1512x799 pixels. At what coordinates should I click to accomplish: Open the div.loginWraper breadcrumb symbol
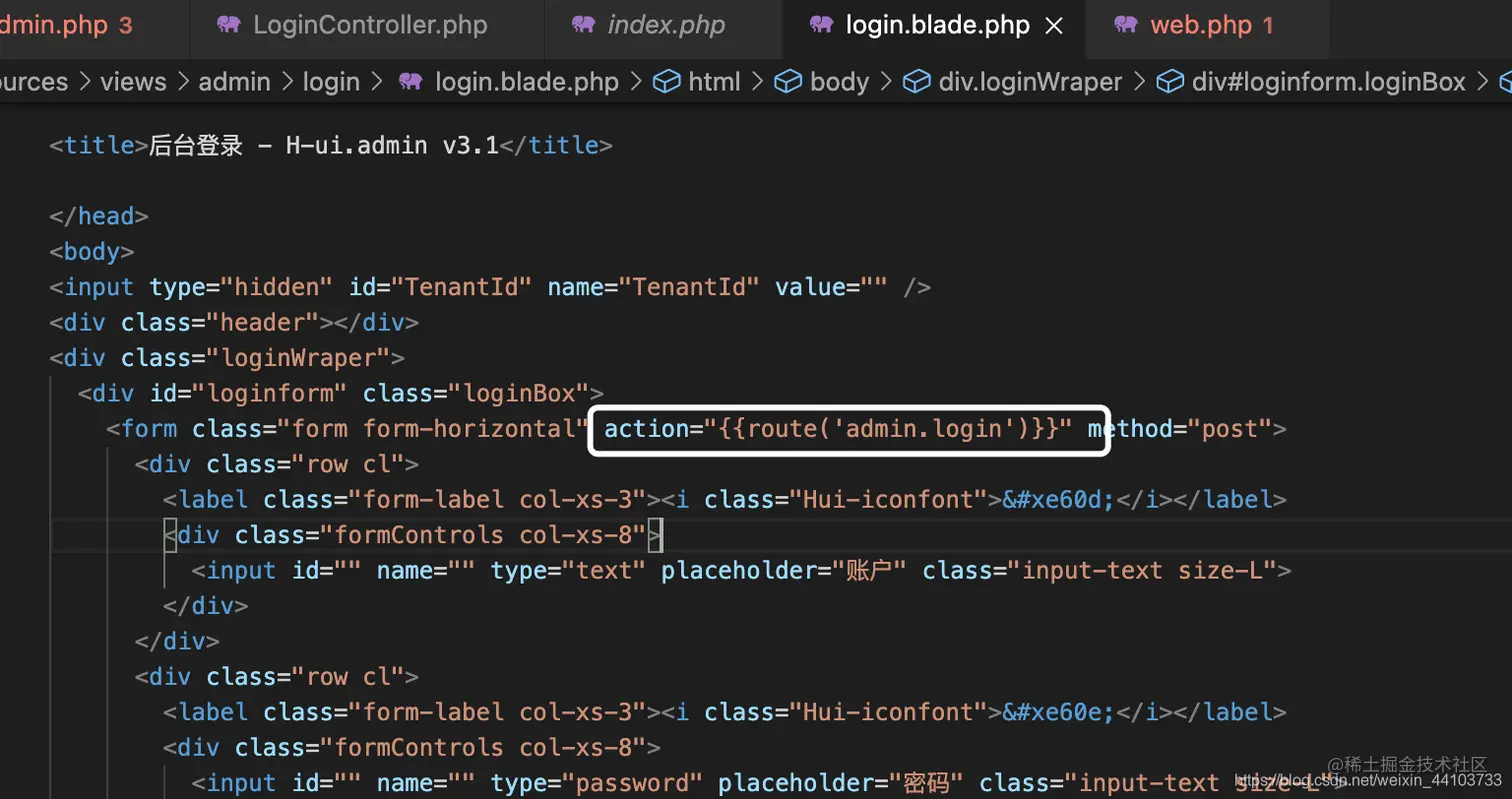tap(1030, 81)
